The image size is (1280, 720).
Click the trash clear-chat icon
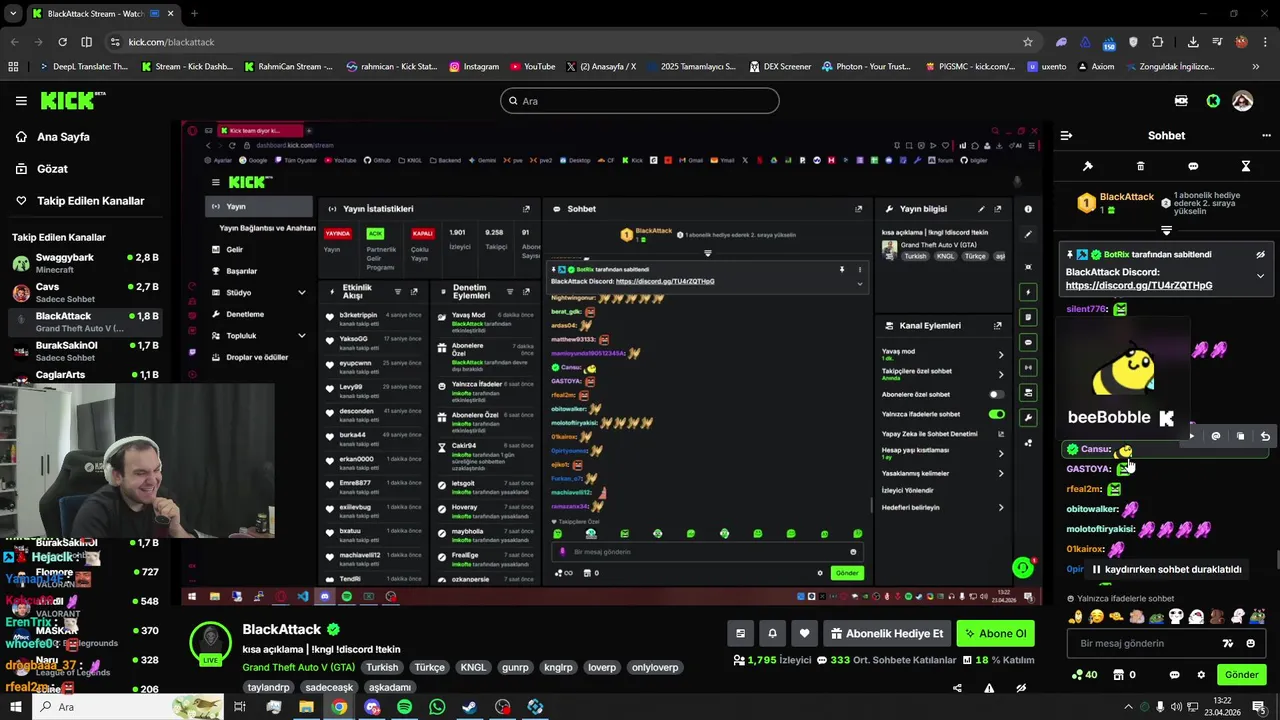point(1140,166)
